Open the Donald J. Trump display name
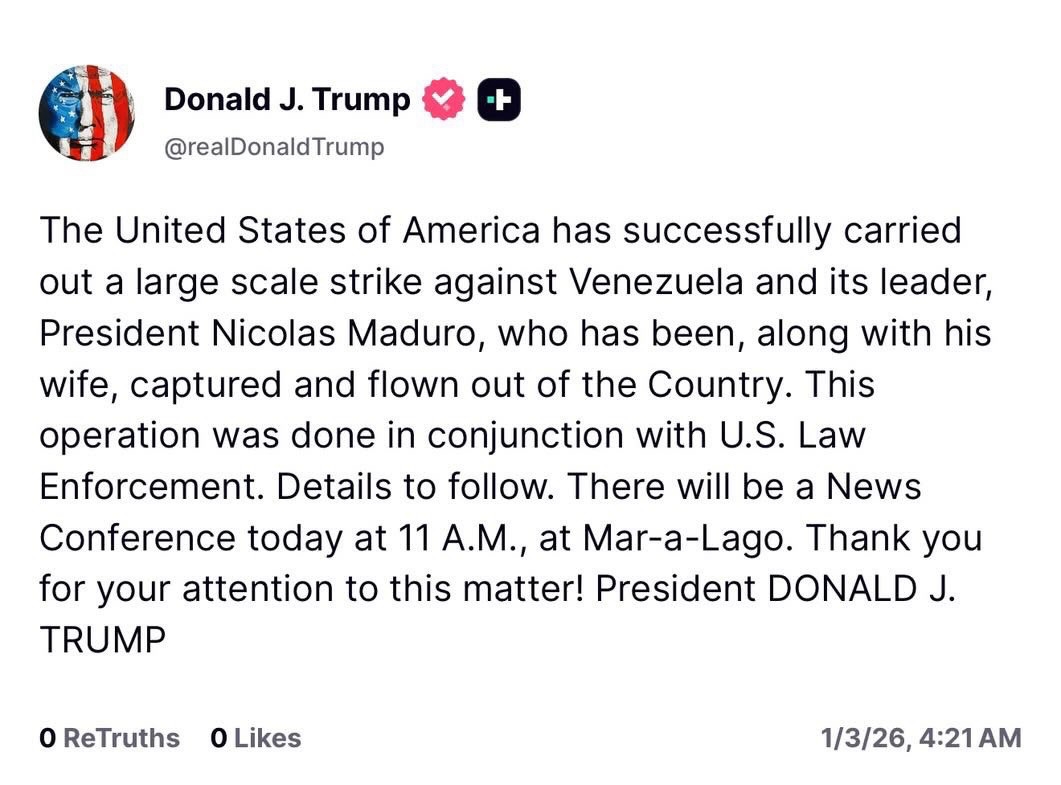 pyautogui.click(x=287, y=100)
